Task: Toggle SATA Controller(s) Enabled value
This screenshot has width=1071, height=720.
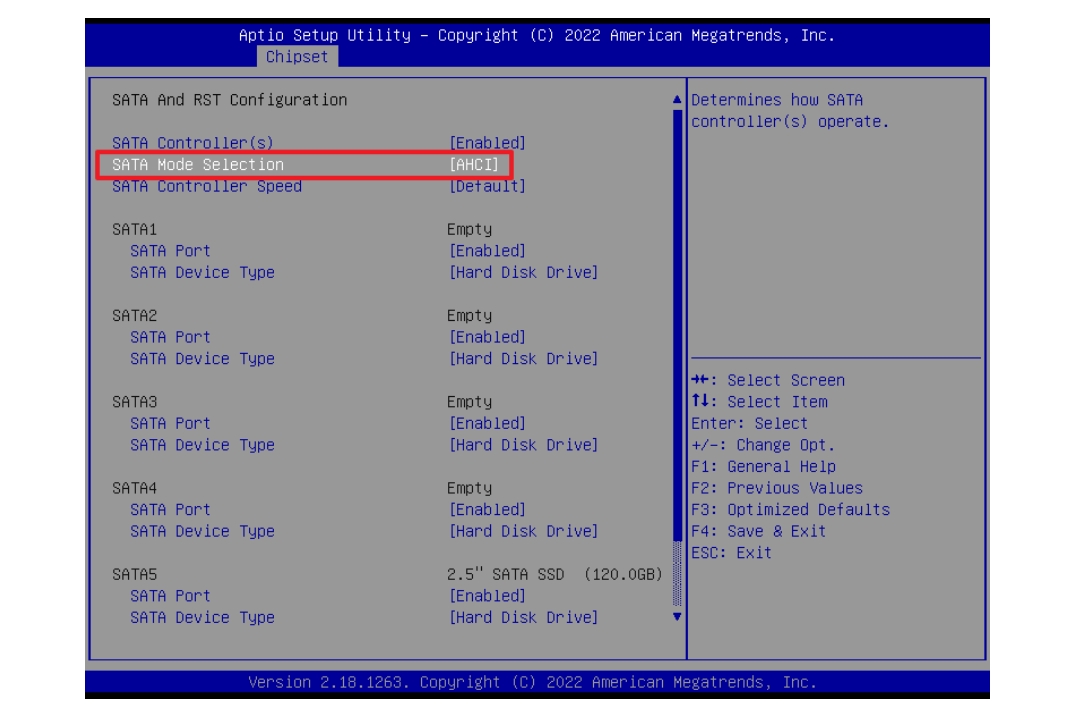Action: pos(487,143)
